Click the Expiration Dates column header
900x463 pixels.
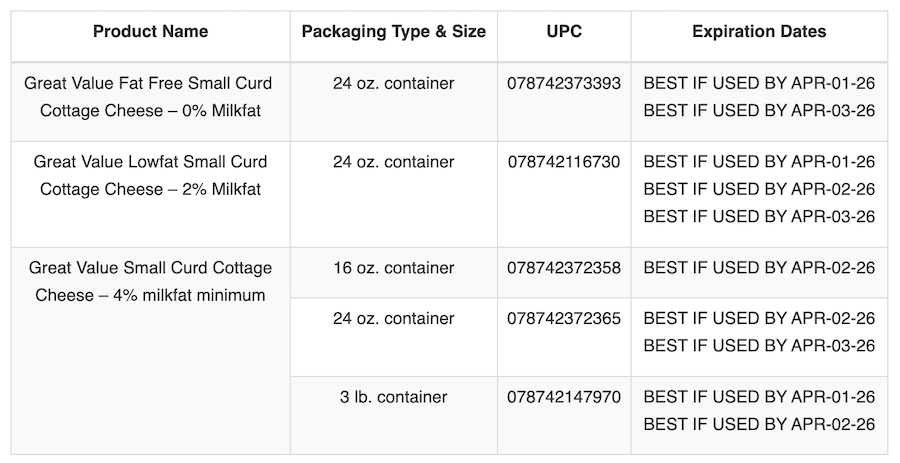pos(759,32)
